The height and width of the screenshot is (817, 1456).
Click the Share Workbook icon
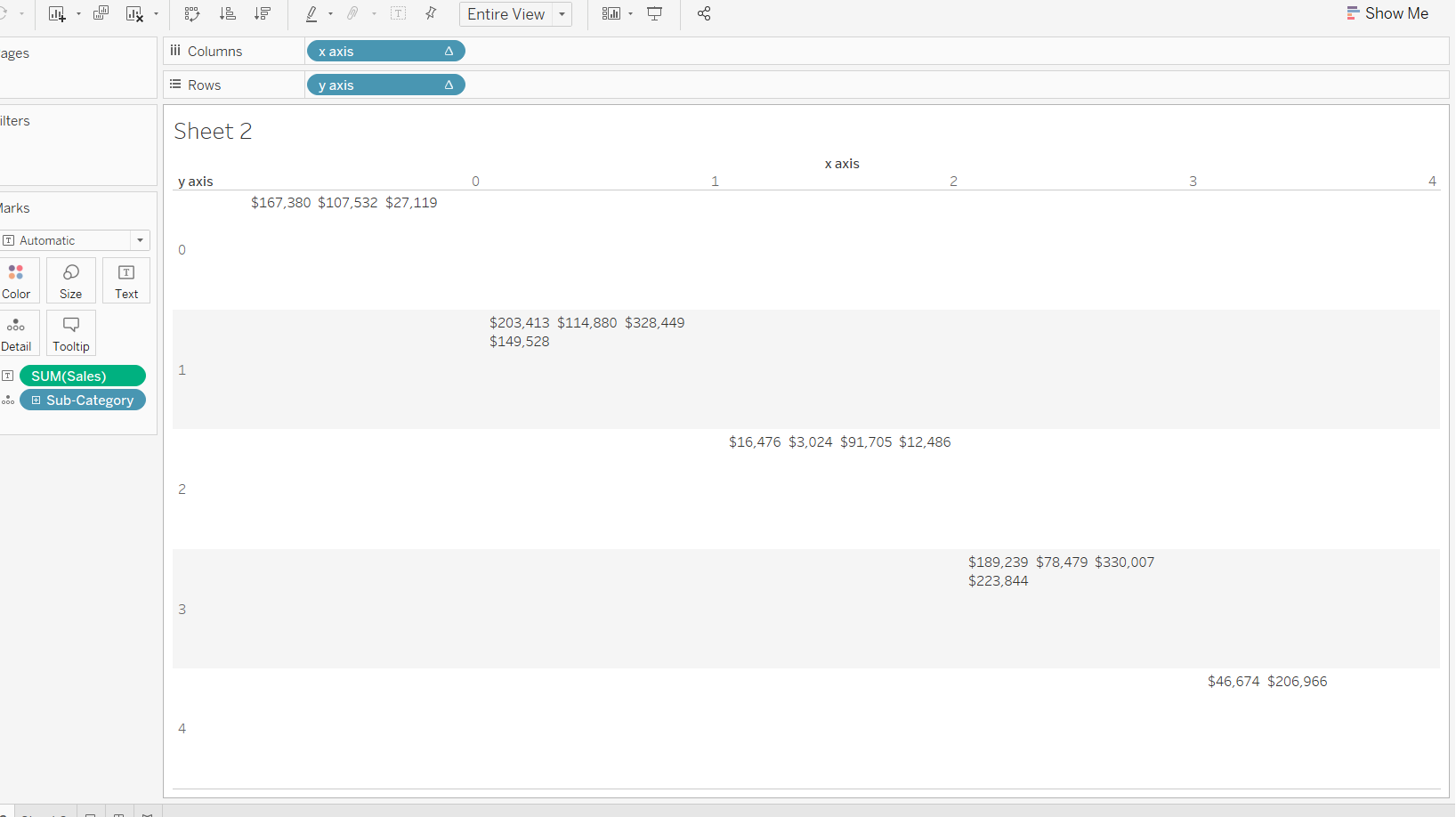click(x=703, y=13)
